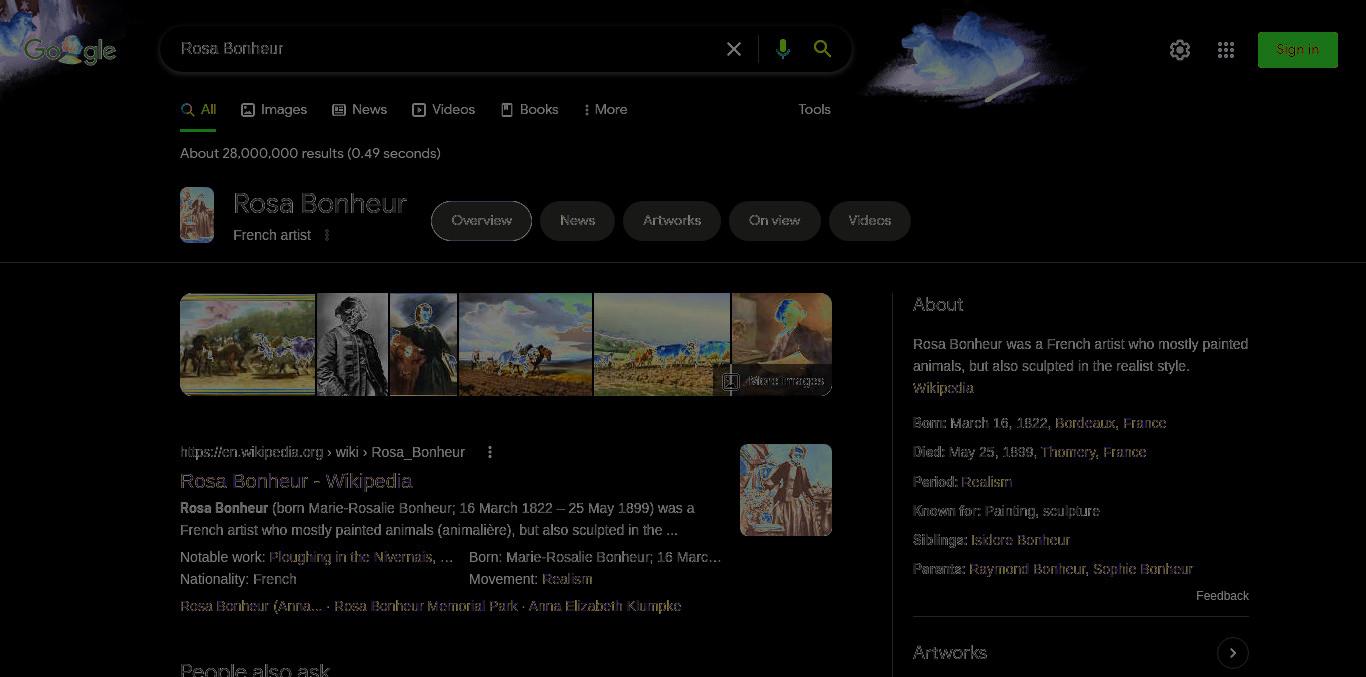Open options dots beside French artist

(326, 235)
